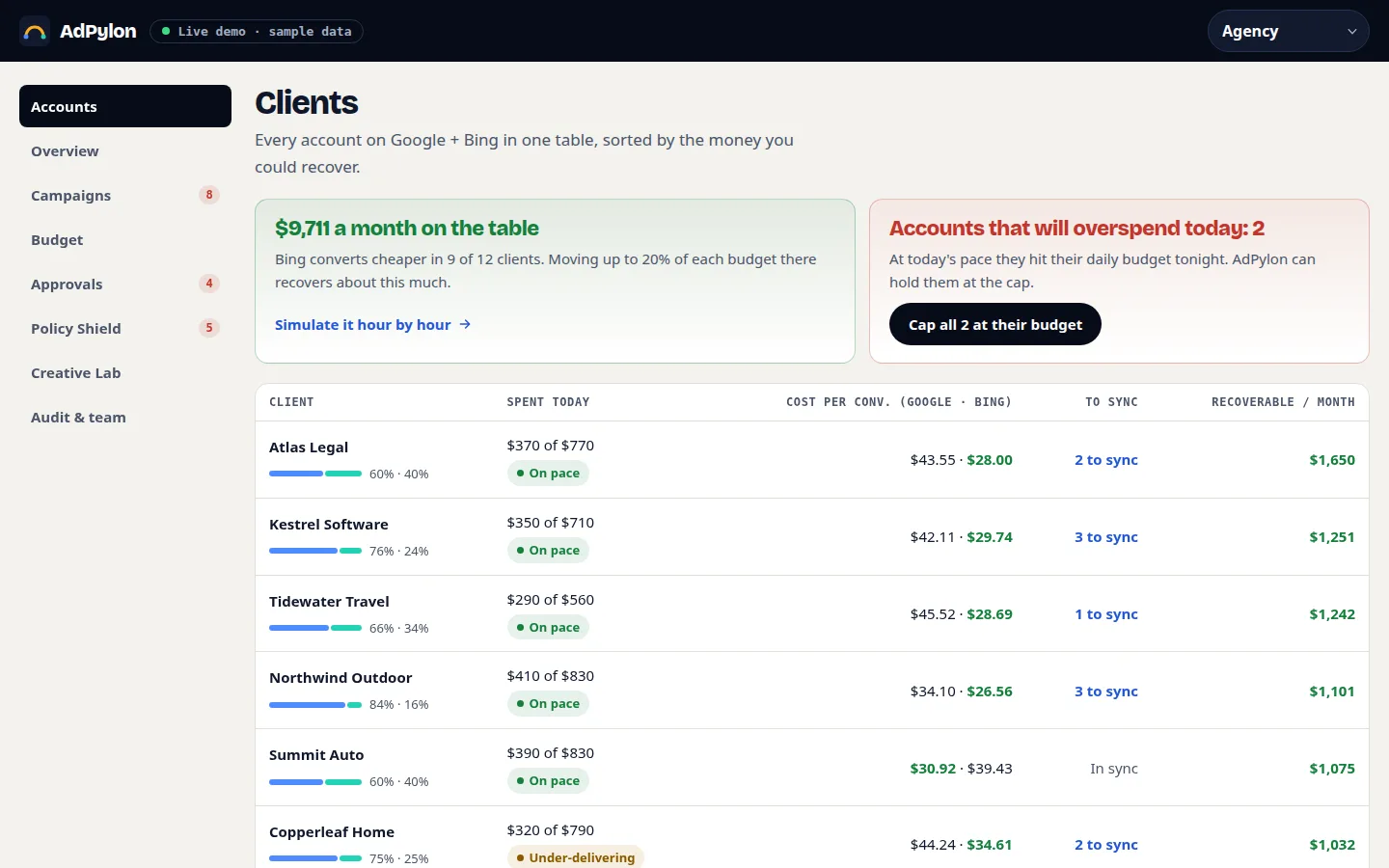
Task: Click Atlas Legal $43.55 · $28.00 cost
Action: tap(962, 460)
